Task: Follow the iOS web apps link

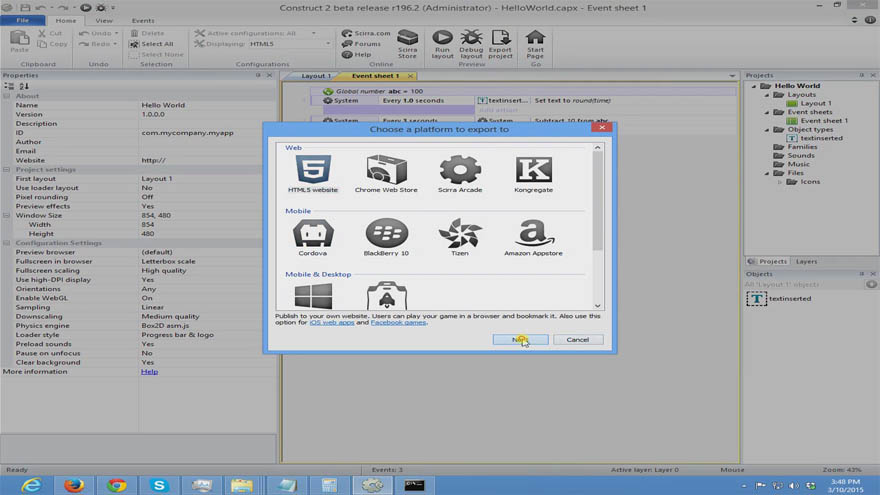Action: click(x=332, y=323)
